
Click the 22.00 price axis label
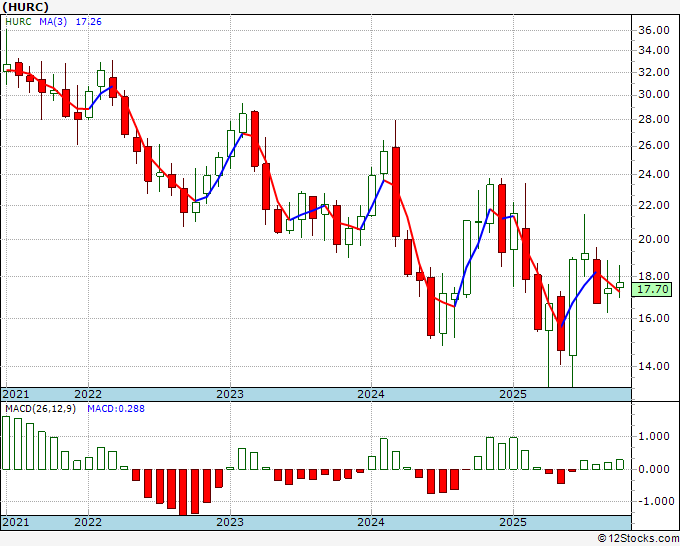coord(654,205)
